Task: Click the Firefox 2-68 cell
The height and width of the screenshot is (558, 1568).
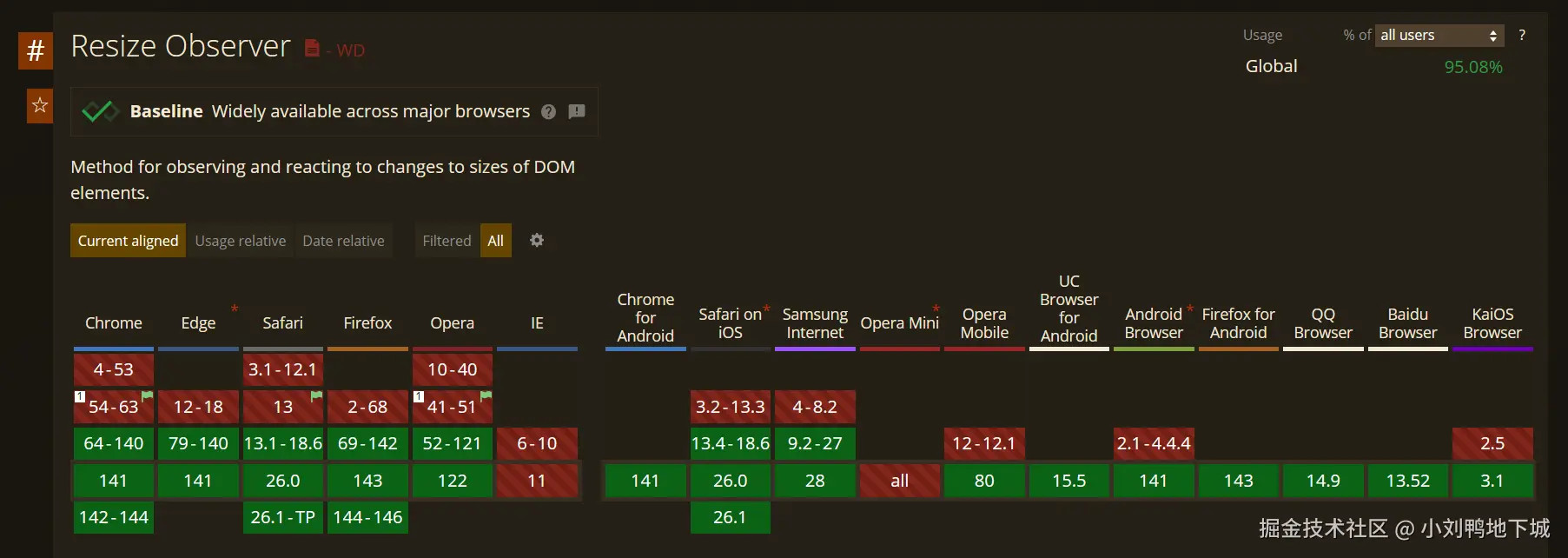Action: tap(367, 407)
